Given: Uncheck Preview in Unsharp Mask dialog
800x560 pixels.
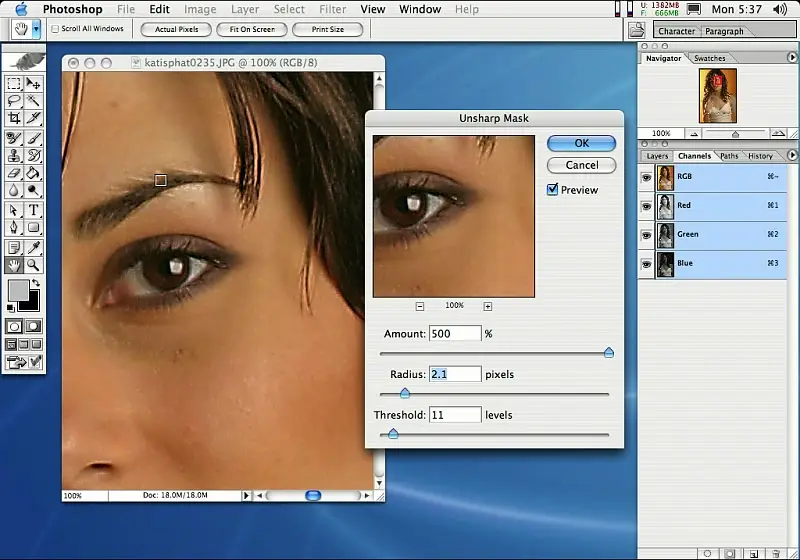Looking at the screenshot, I should (x=553, y=190).
